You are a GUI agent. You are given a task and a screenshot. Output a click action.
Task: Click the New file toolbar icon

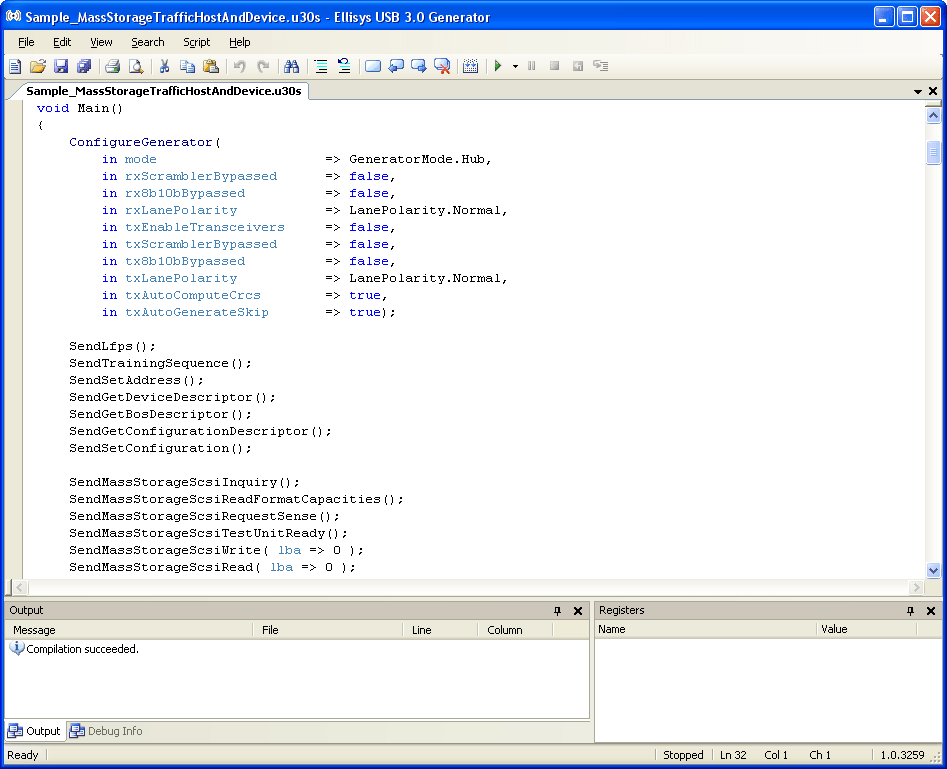click(x=15, y=66)
